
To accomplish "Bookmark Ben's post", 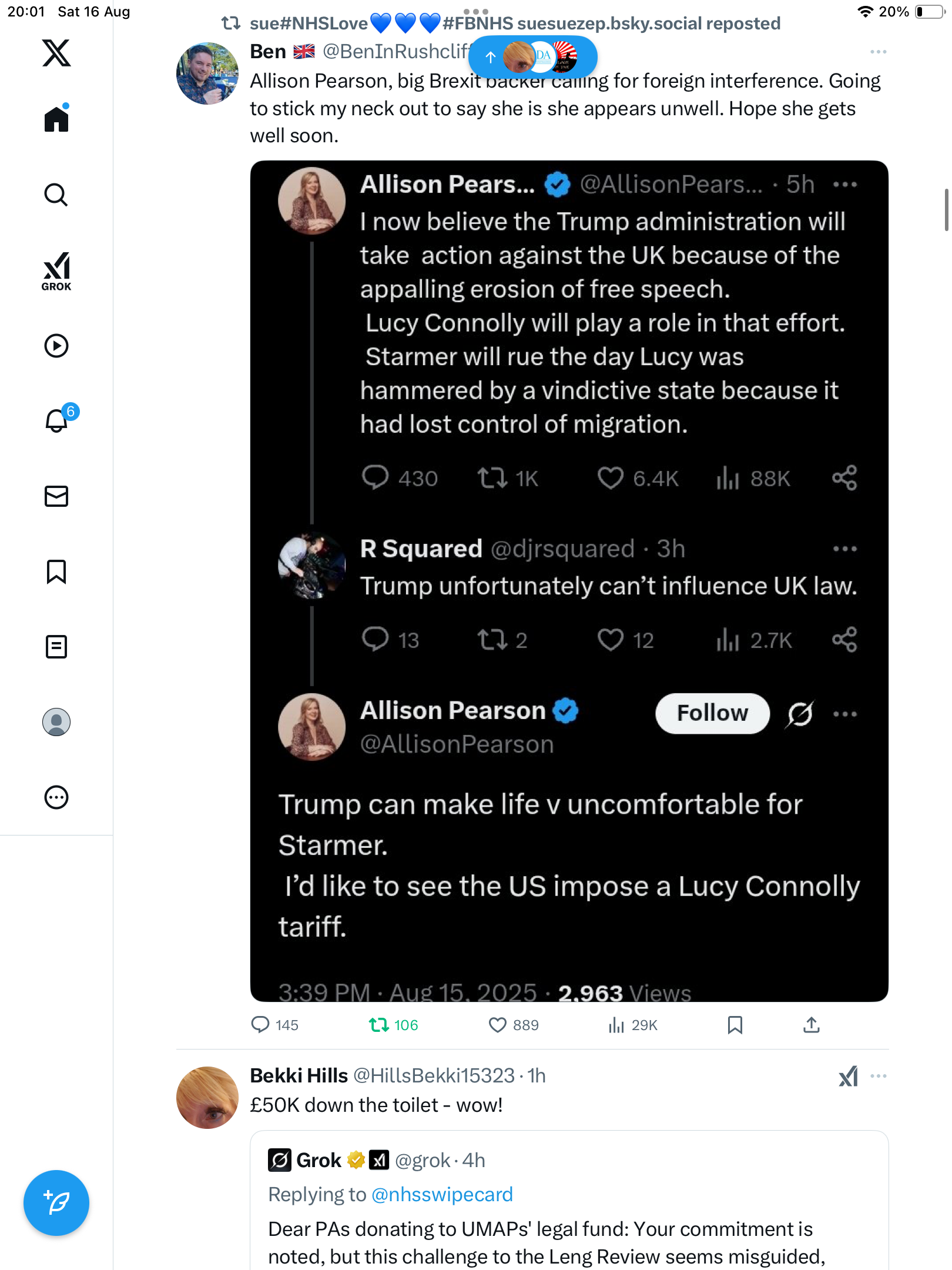I will point(735,1025).
